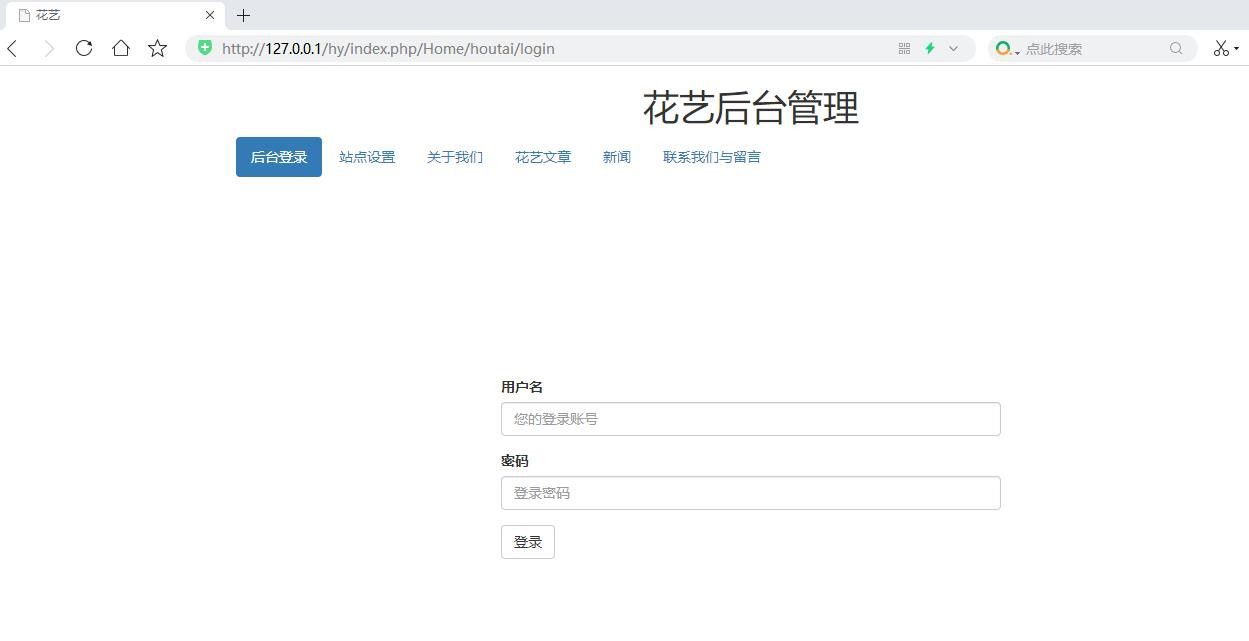Open a new tab with plus button

pos(243,15)
